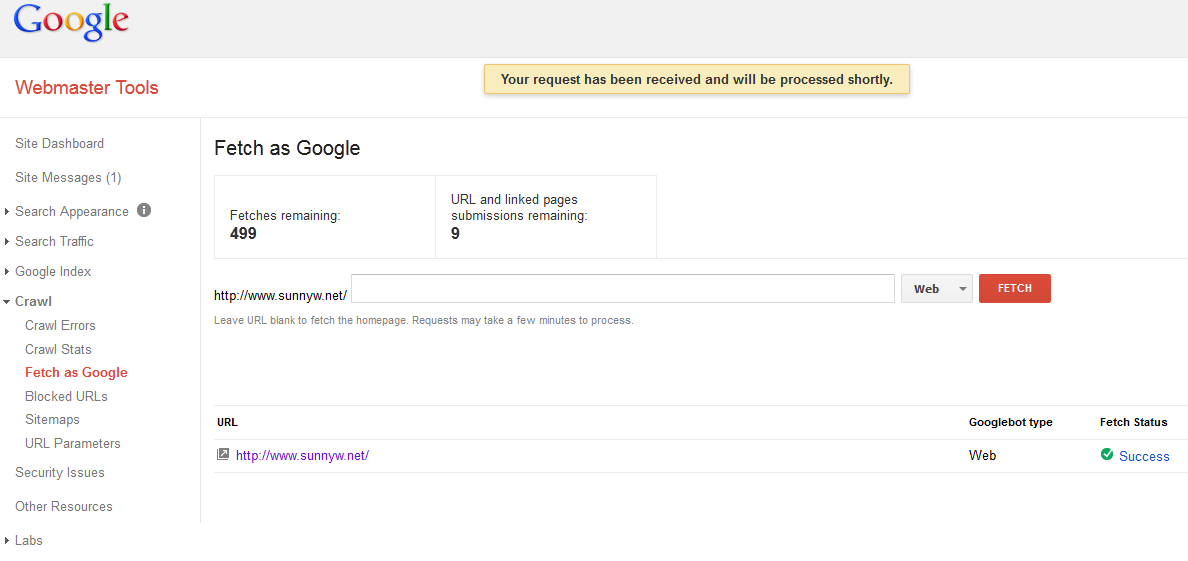Screen dimensions: 1188x561
Task: Open Blocked URLs page
Action: tap(67, 396)
